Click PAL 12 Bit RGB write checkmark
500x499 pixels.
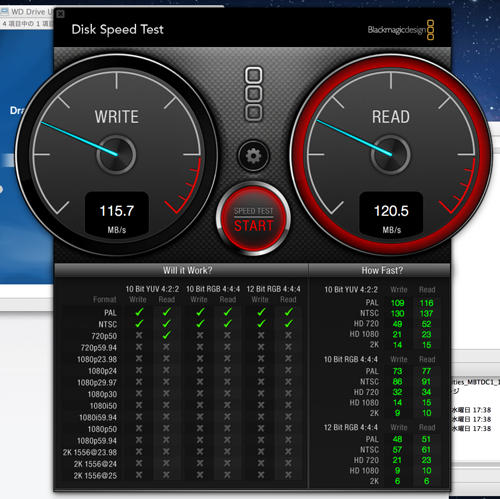tap(261, 312)
